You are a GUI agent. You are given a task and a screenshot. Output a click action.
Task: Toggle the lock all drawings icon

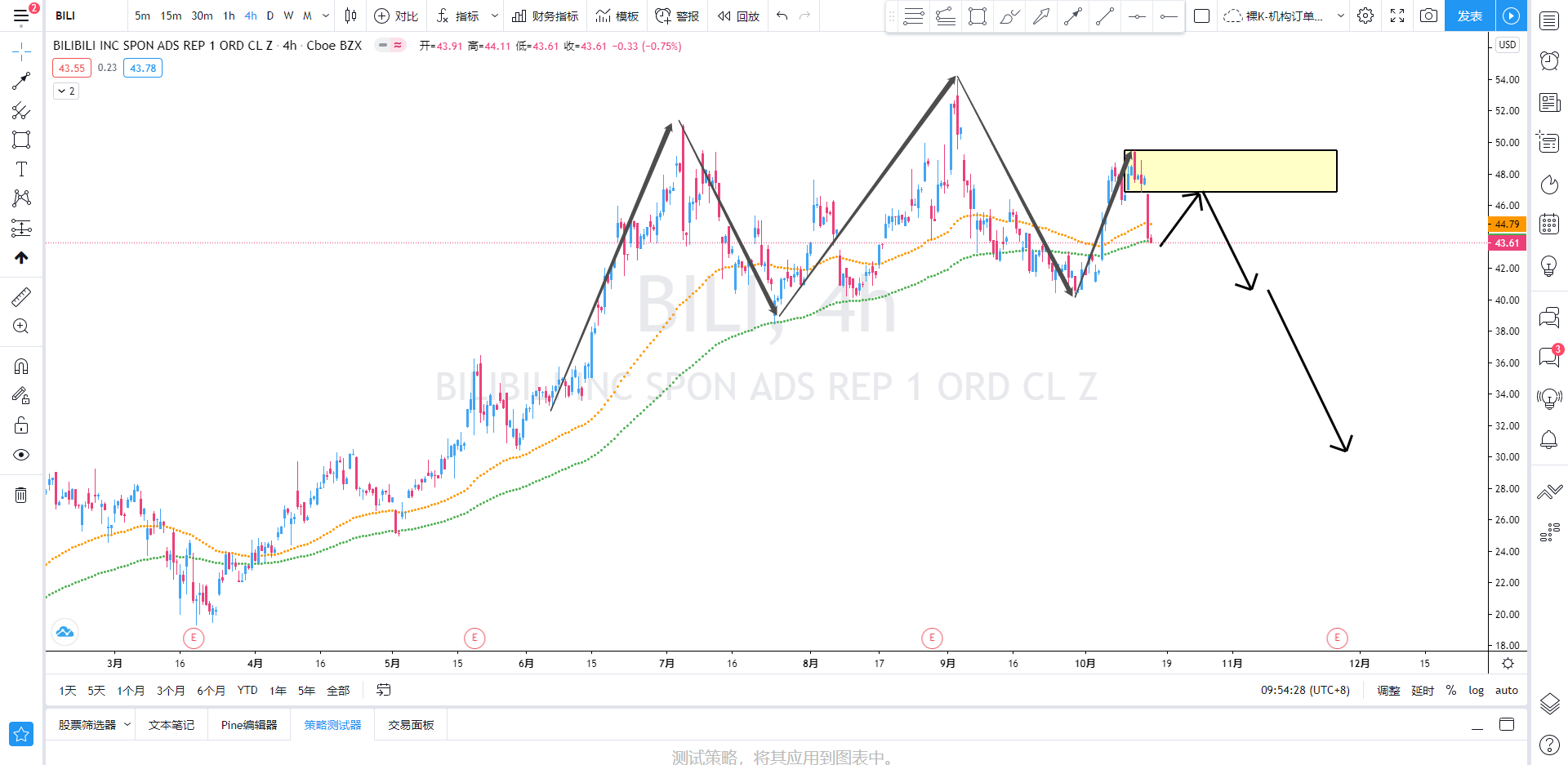pos(21,425)
